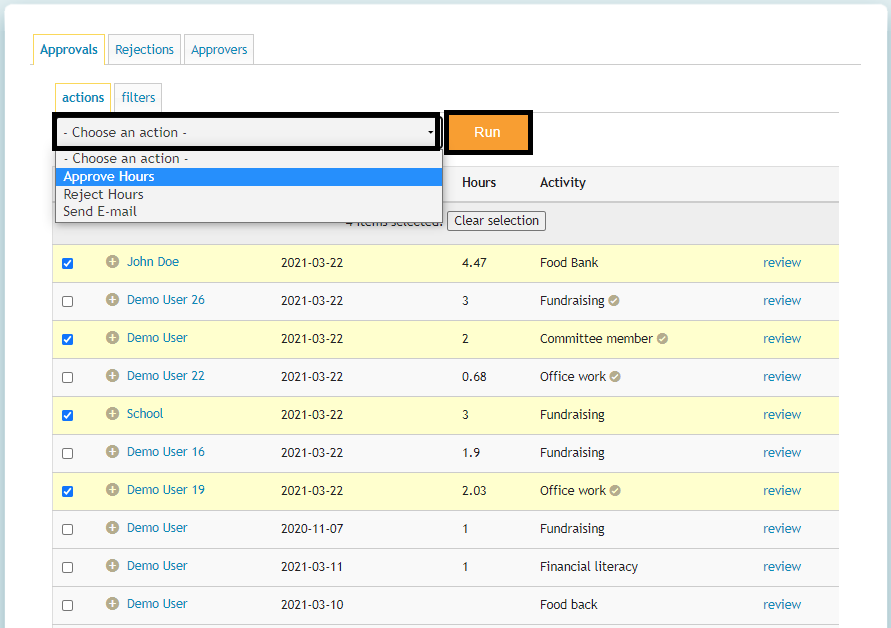The image size is (891, 628).
Task: Select the actions sub-tab
Action: click(83, 97)
